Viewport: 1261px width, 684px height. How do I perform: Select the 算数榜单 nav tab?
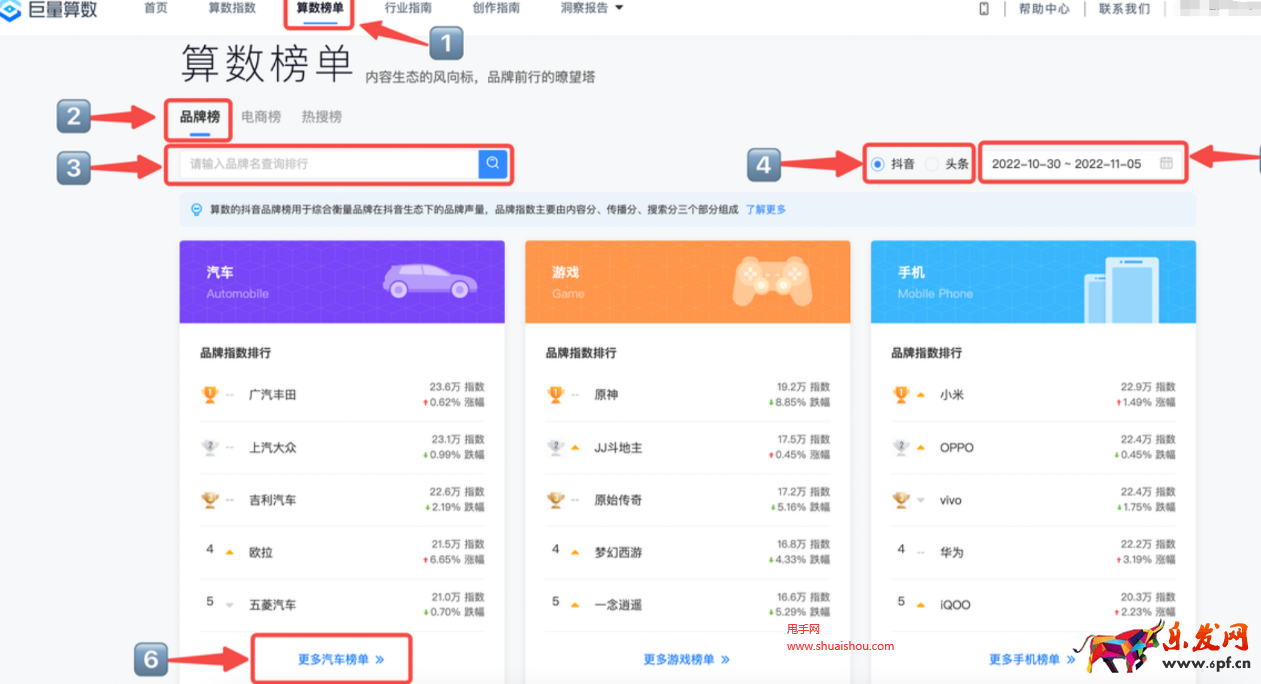pos(320,8)
